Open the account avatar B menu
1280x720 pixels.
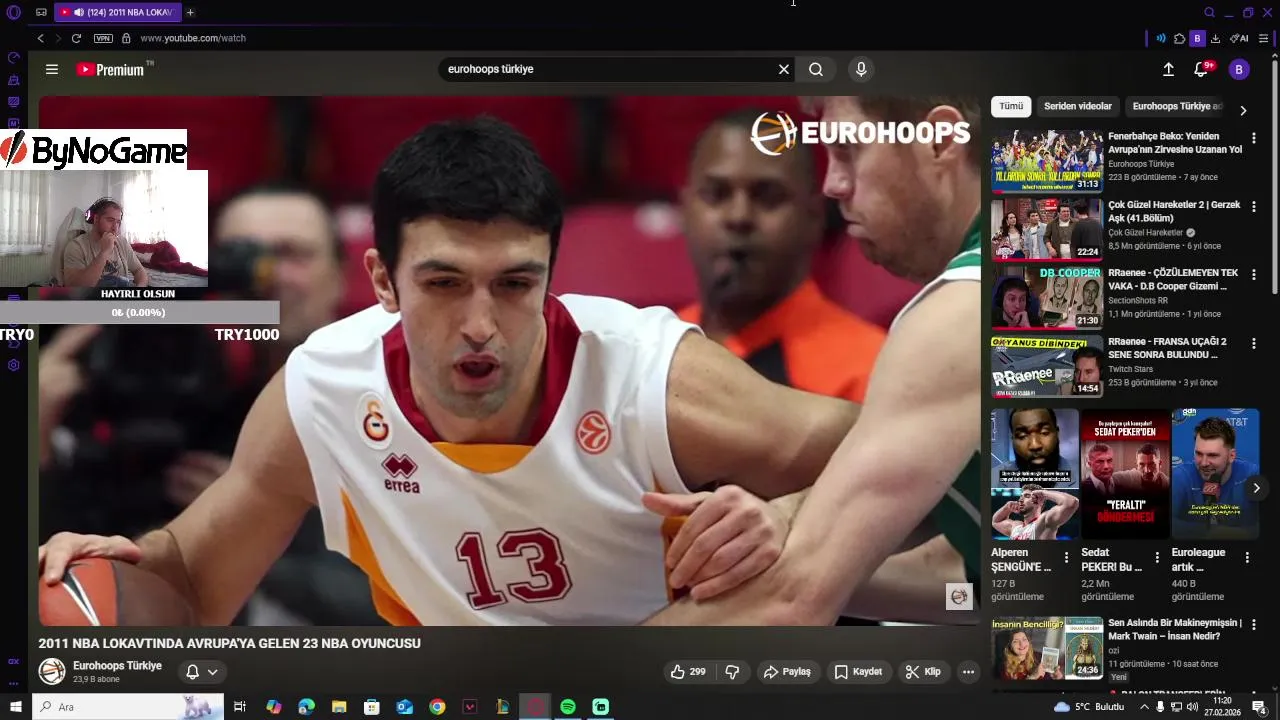1239,69
